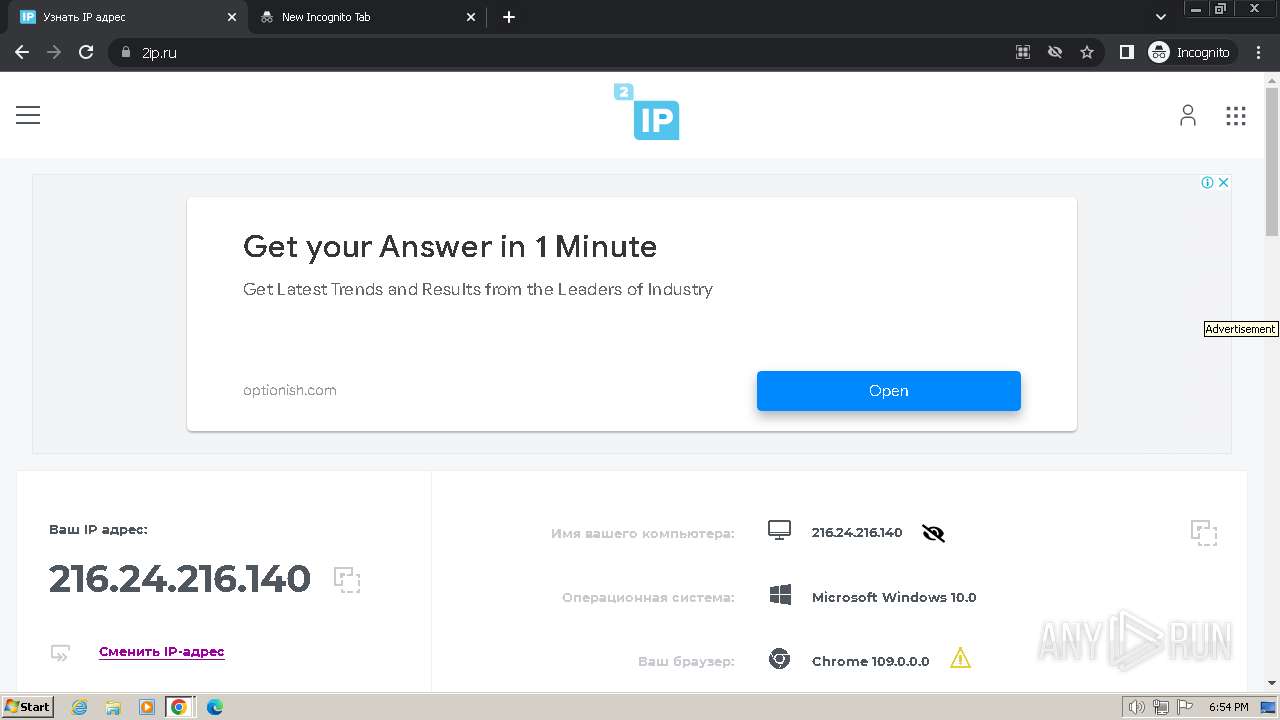Open the hamburger menu on 2ip page
The image size is (1280, 720).
pyautogui.click(x=28, y=115)
